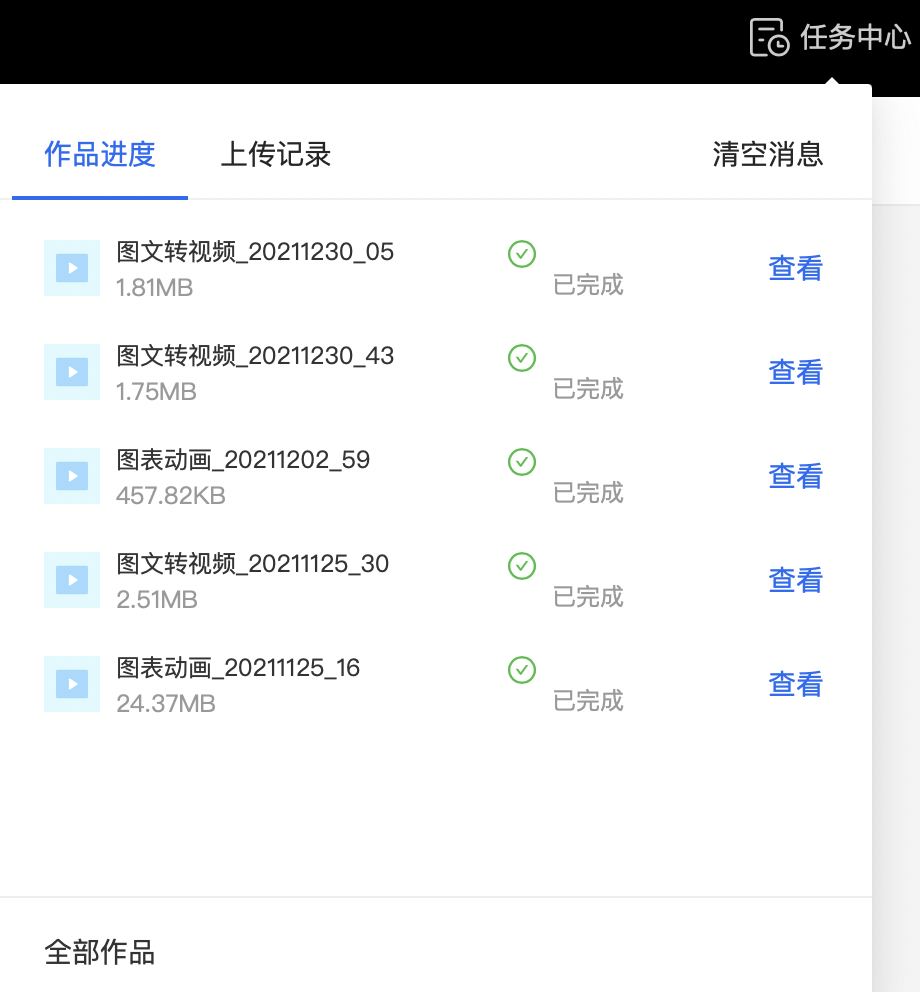Open the 任务中心 clock icon

[x=769, y=37]
